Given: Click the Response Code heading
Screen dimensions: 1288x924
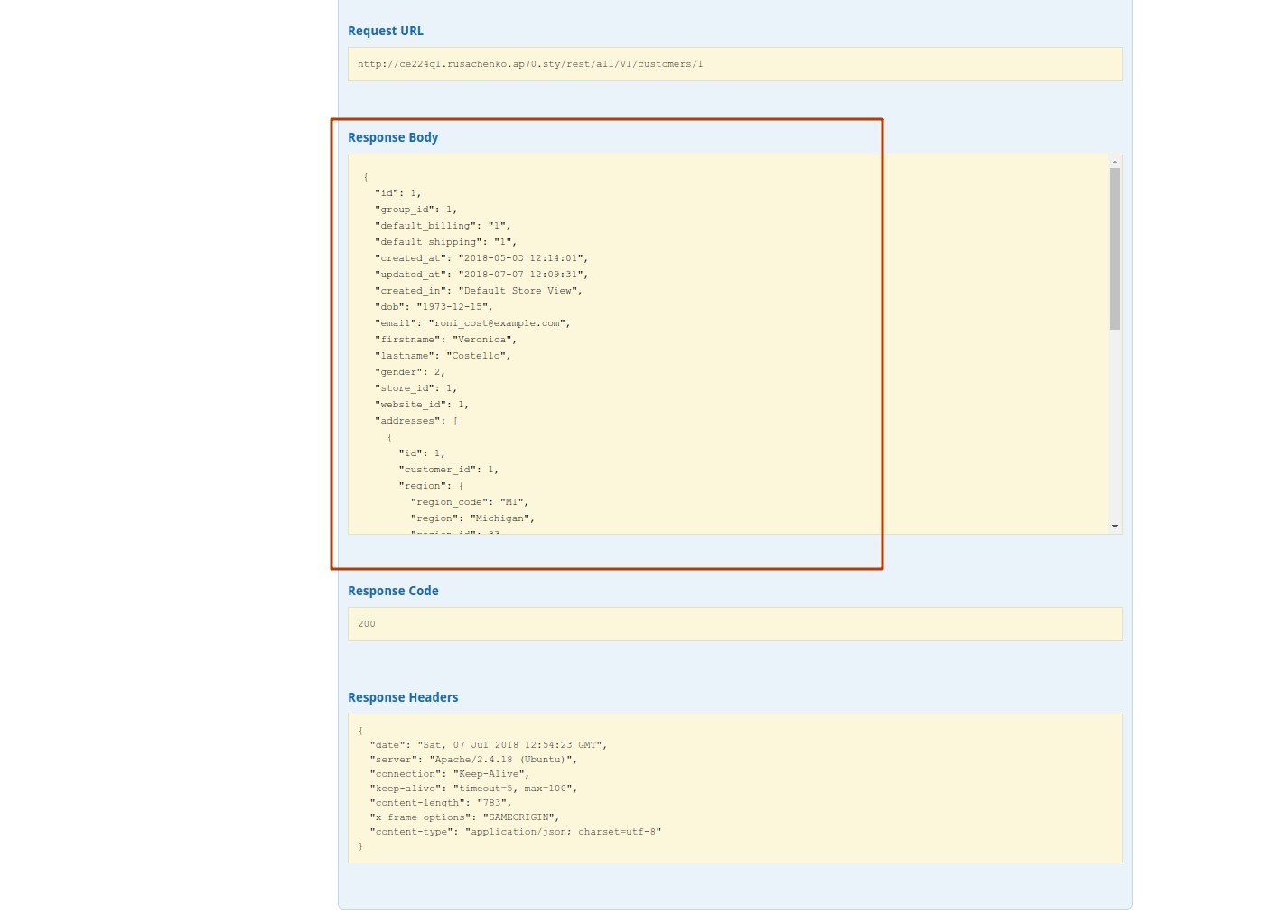Looking at the screenshot, I should click(x=393, y=591).
